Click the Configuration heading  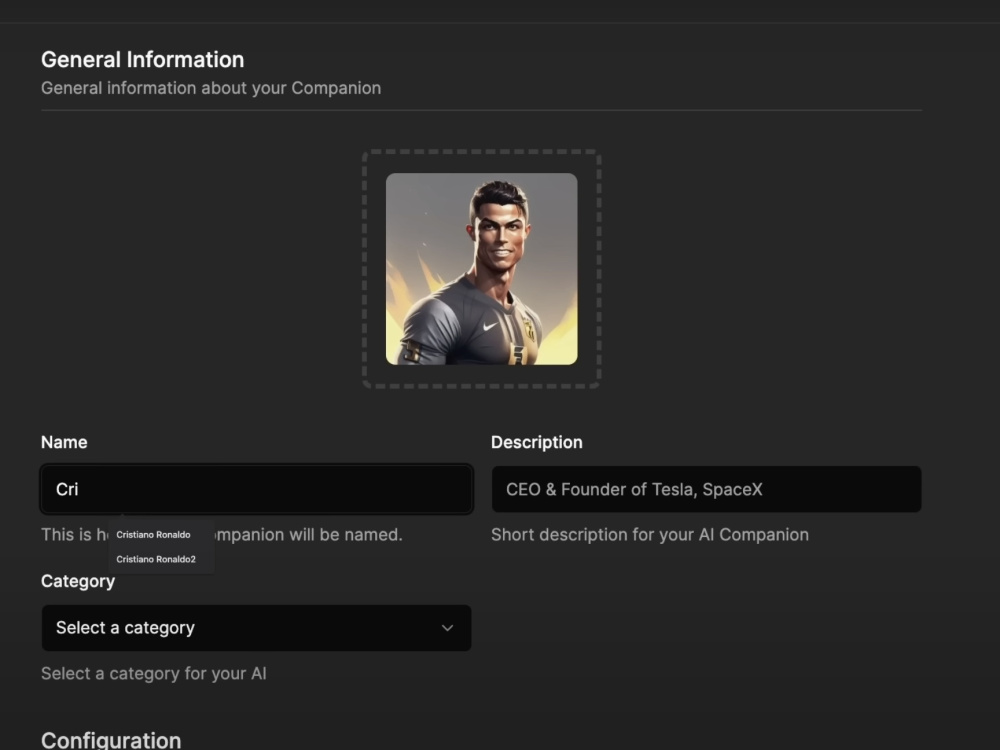[111, 740]
